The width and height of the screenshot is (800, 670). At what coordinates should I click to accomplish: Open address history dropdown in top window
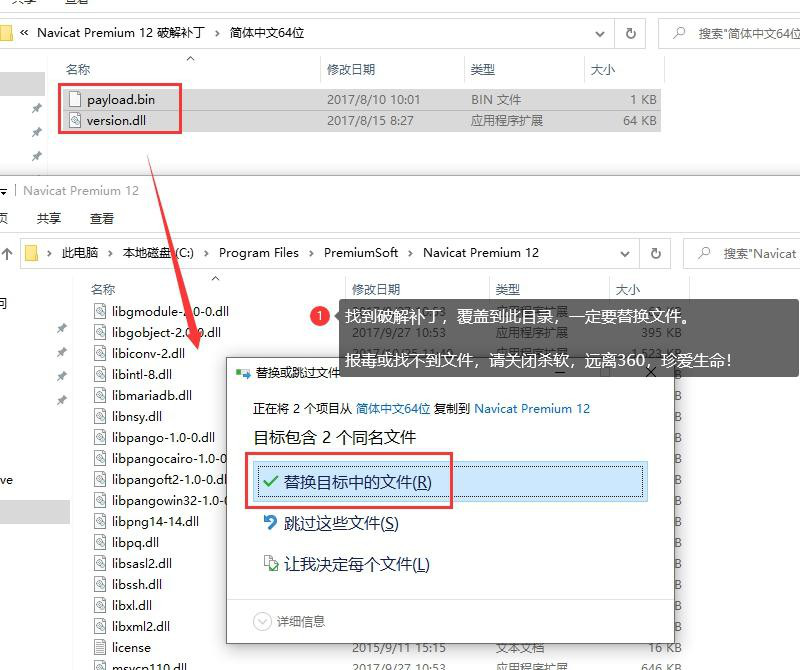coord(600,34)
